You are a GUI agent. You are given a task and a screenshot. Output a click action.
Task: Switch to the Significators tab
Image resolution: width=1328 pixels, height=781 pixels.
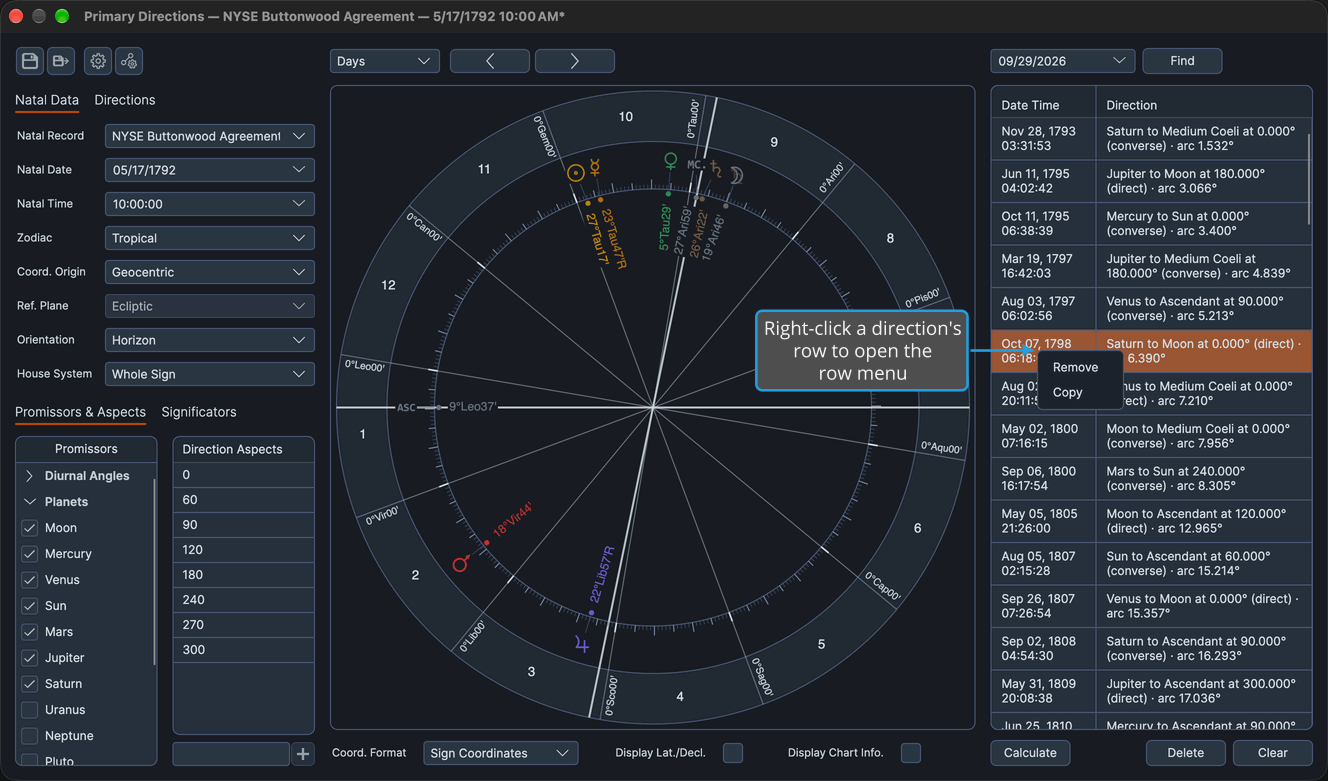199,412
